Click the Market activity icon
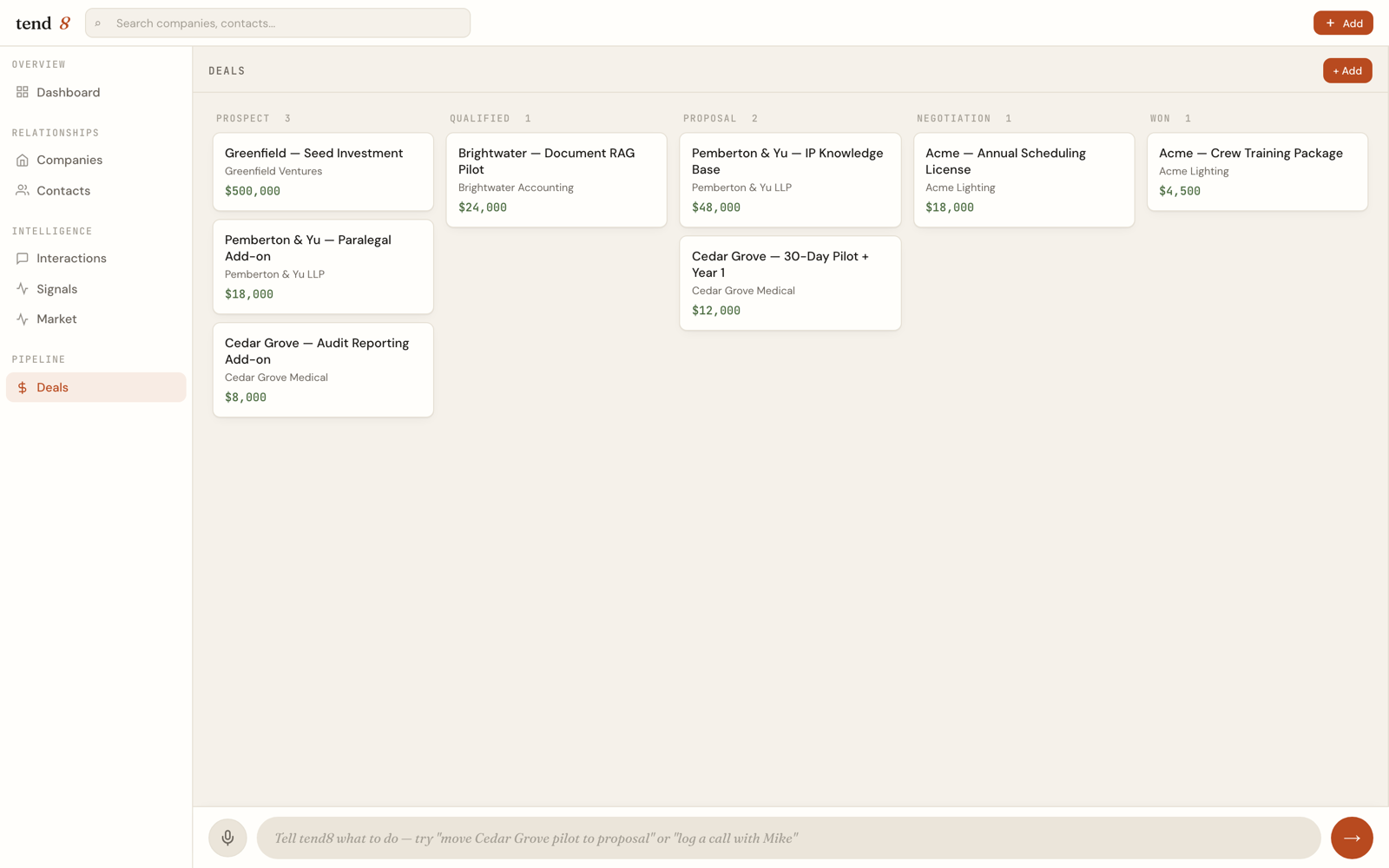This screenshot has width=1389, height=868. pyautogui.click(x=23, y=319)
